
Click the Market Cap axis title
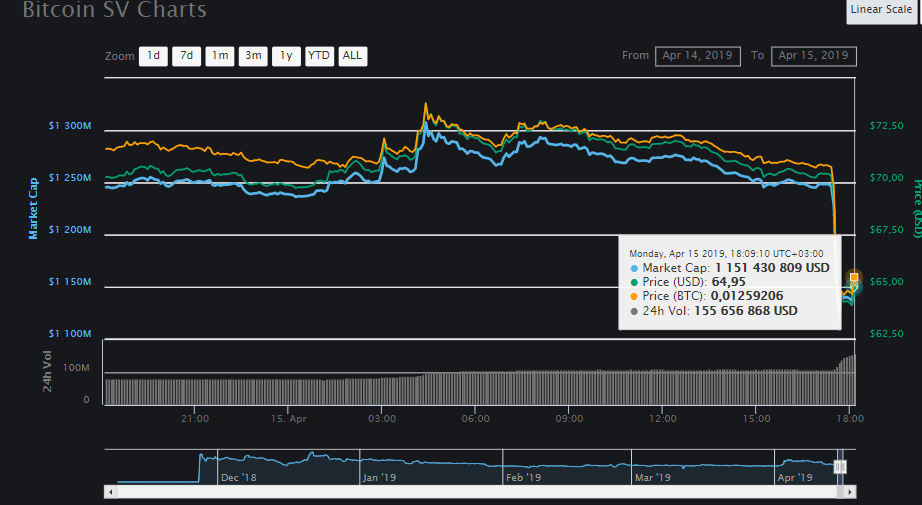33,209
